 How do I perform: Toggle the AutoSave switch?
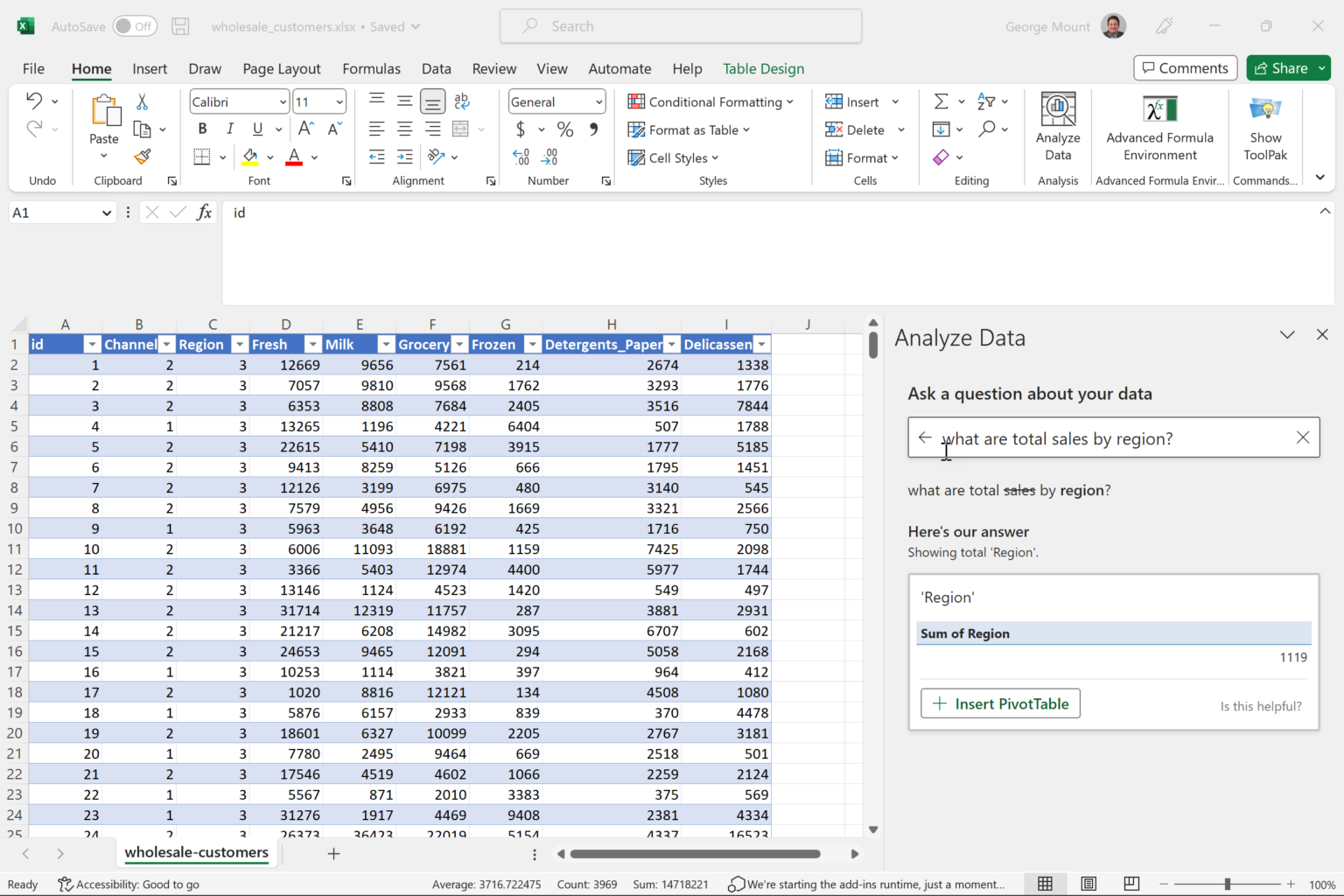135,26
